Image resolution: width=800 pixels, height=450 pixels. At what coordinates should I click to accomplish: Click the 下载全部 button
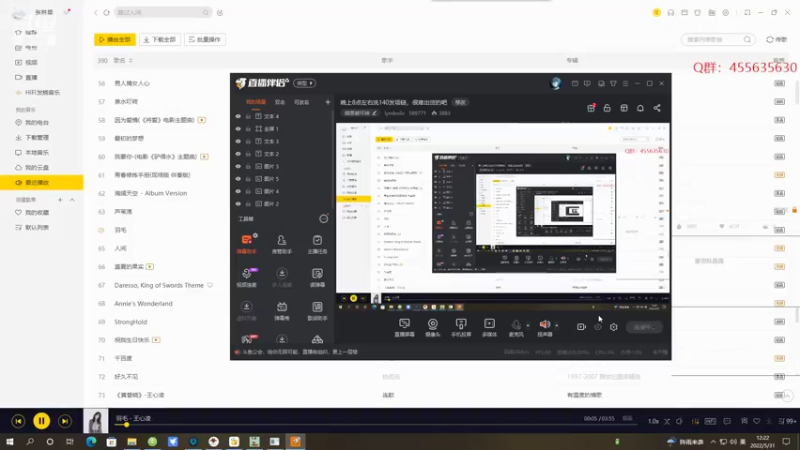point(160,39)
